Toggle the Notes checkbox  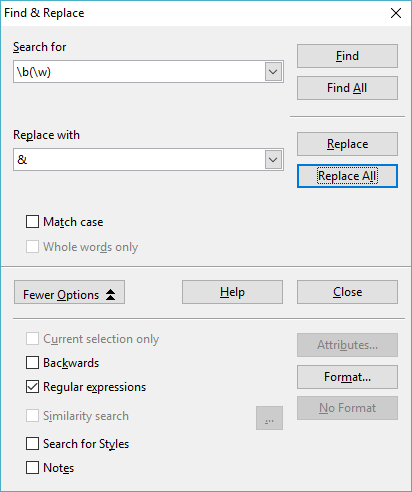click(32, 468)
